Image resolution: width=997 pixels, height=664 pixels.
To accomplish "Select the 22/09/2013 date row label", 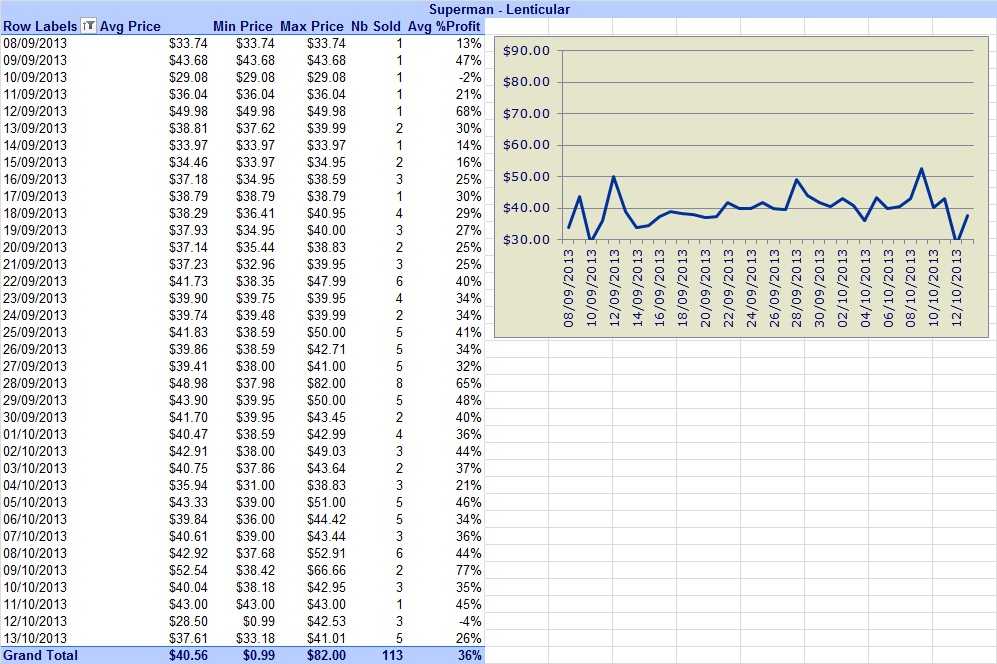I will (35, 281).
